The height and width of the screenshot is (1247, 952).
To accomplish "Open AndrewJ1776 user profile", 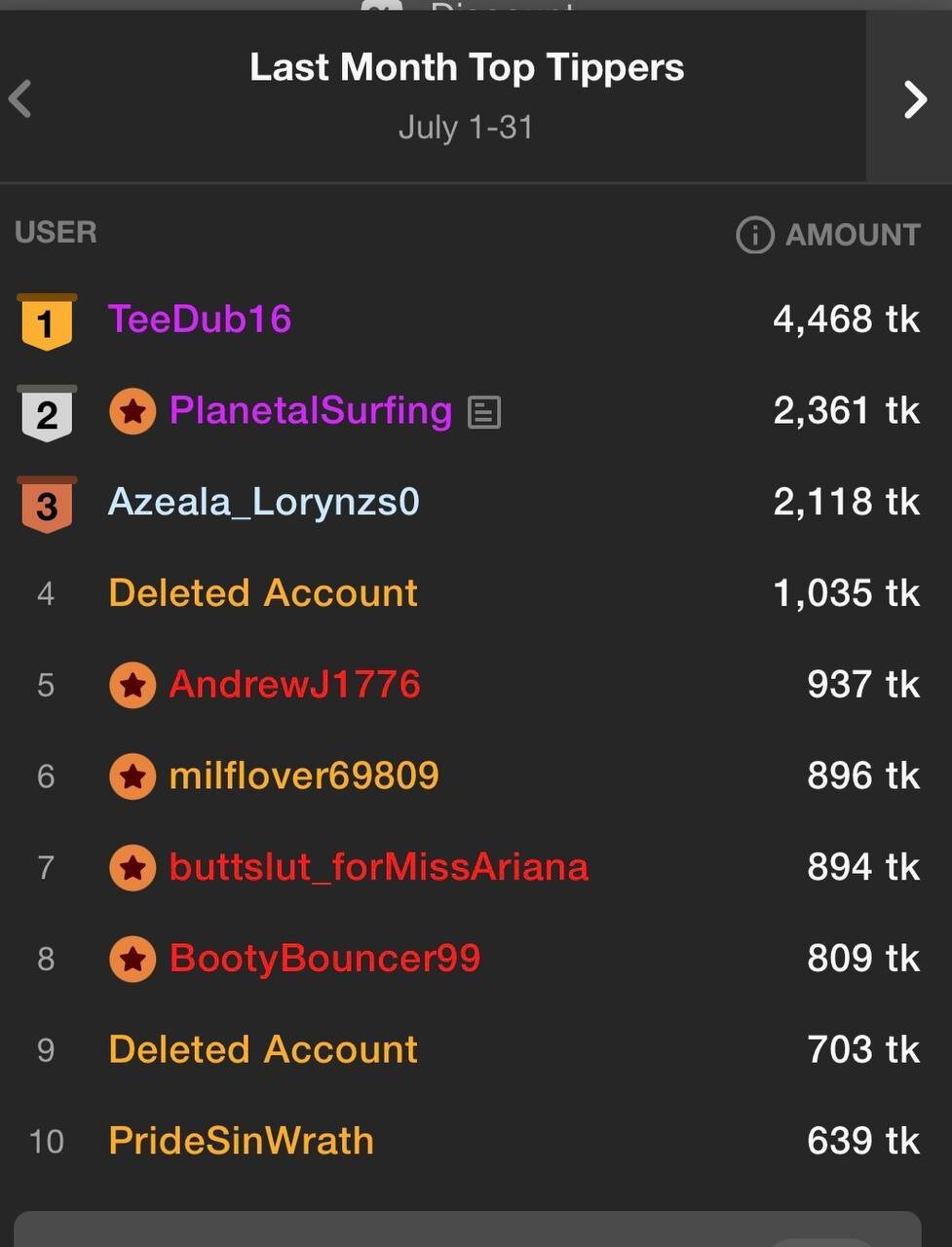I will [x=294, y=685].
